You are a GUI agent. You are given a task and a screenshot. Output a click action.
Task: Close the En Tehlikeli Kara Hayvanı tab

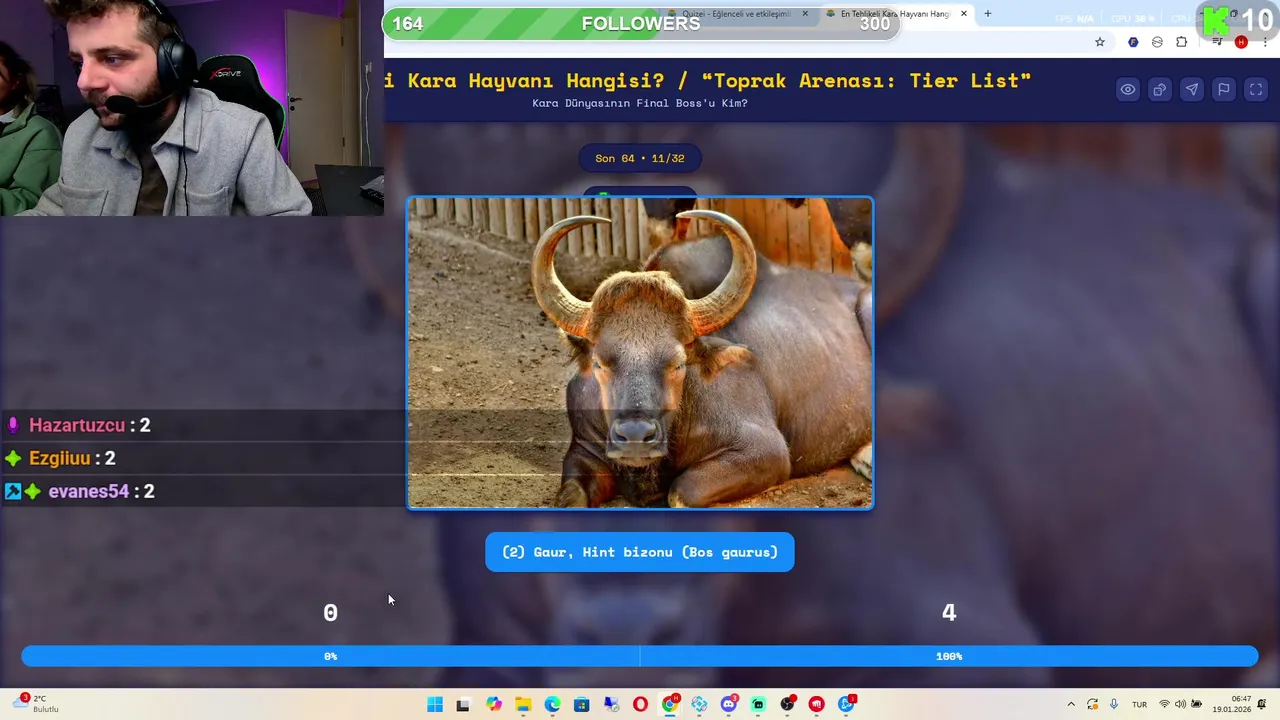tap(964, 14)
